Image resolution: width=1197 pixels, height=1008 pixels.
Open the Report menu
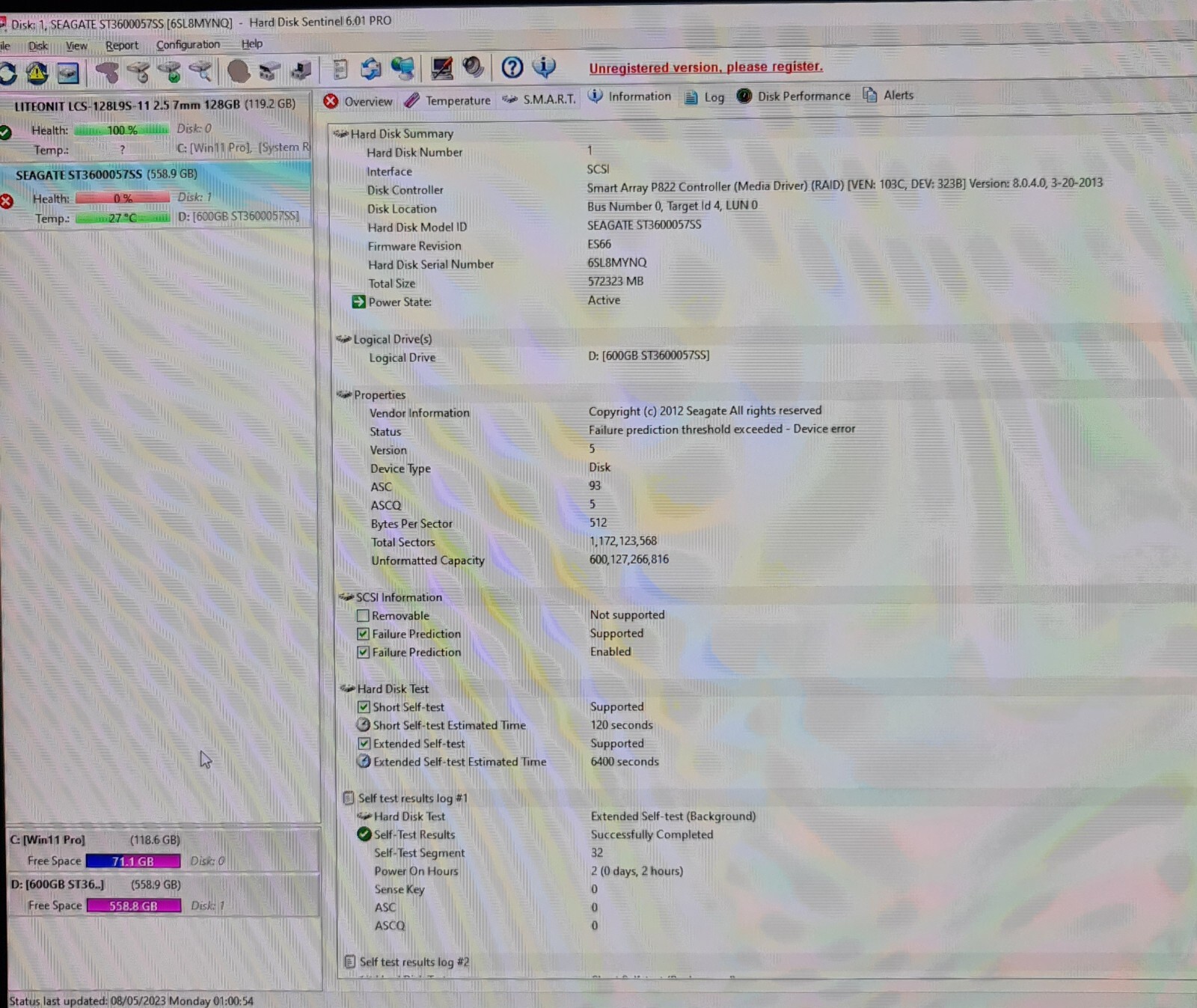coord(122,45)
